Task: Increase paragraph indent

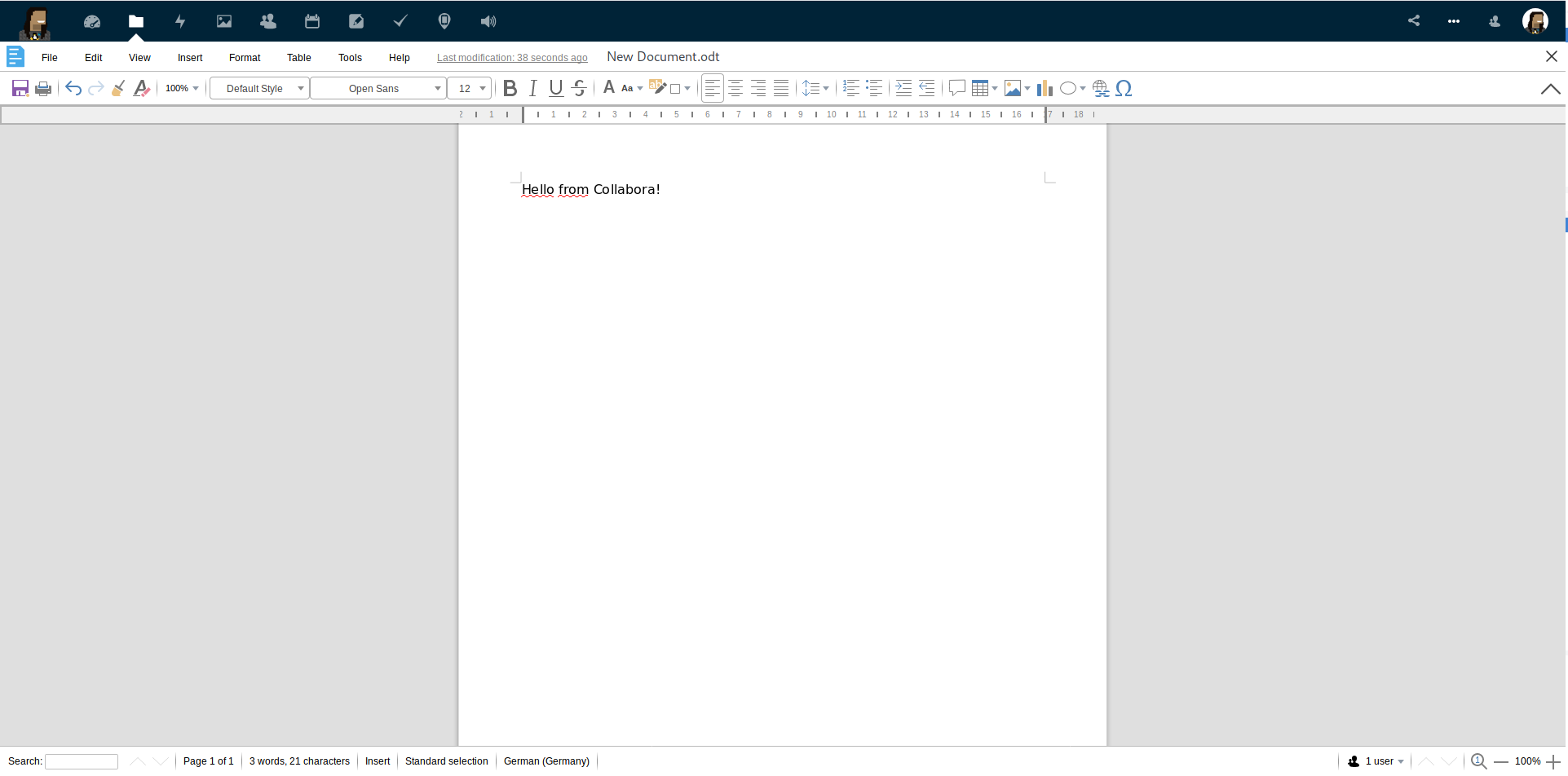Action: 903,88
